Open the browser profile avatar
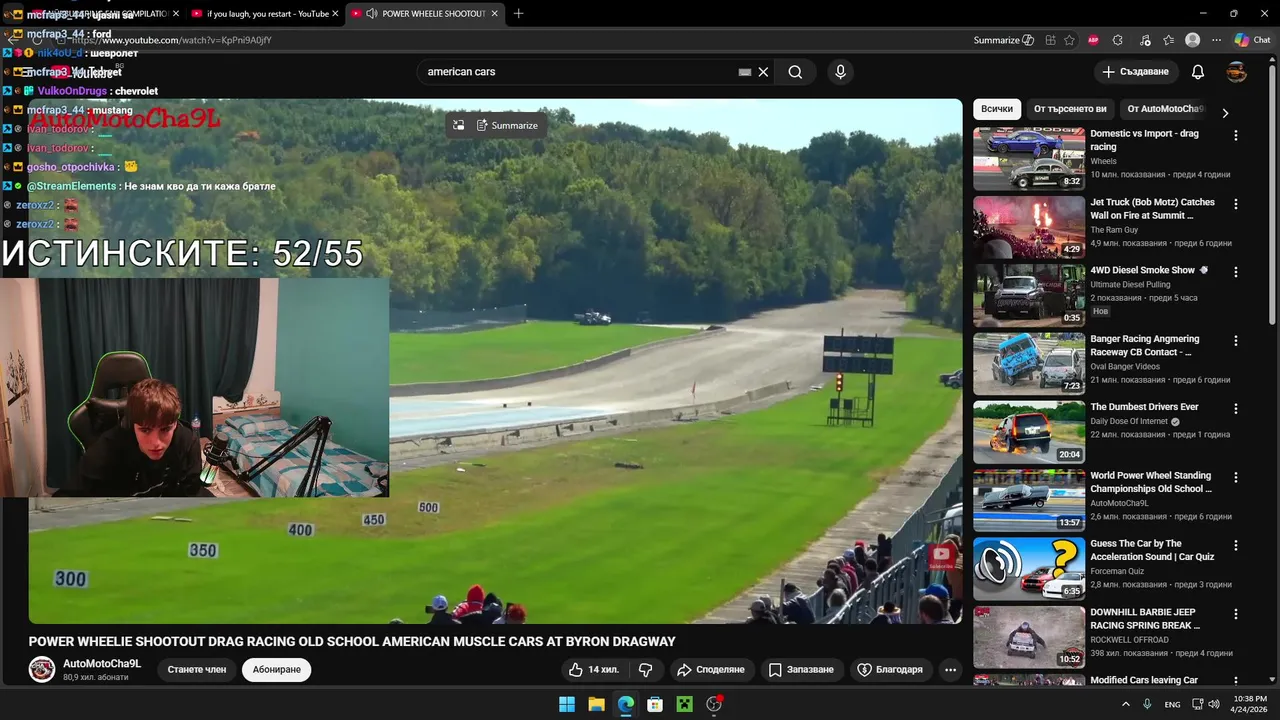This screenshot has width=1280, height=720. 1192,40
